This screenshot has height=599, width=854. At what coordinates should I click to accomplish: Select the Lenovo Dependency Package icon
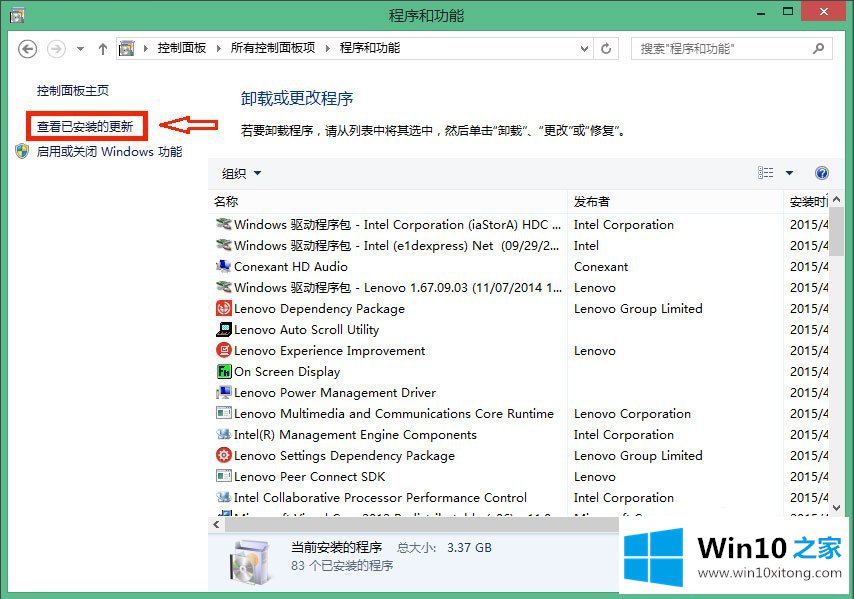point(223,308)
